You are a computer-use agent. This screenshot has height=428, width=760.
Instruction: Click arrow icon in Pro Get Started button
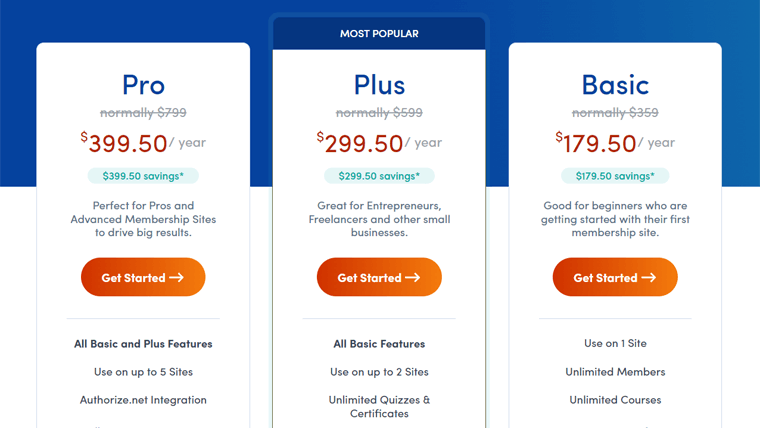click(176, 277)
